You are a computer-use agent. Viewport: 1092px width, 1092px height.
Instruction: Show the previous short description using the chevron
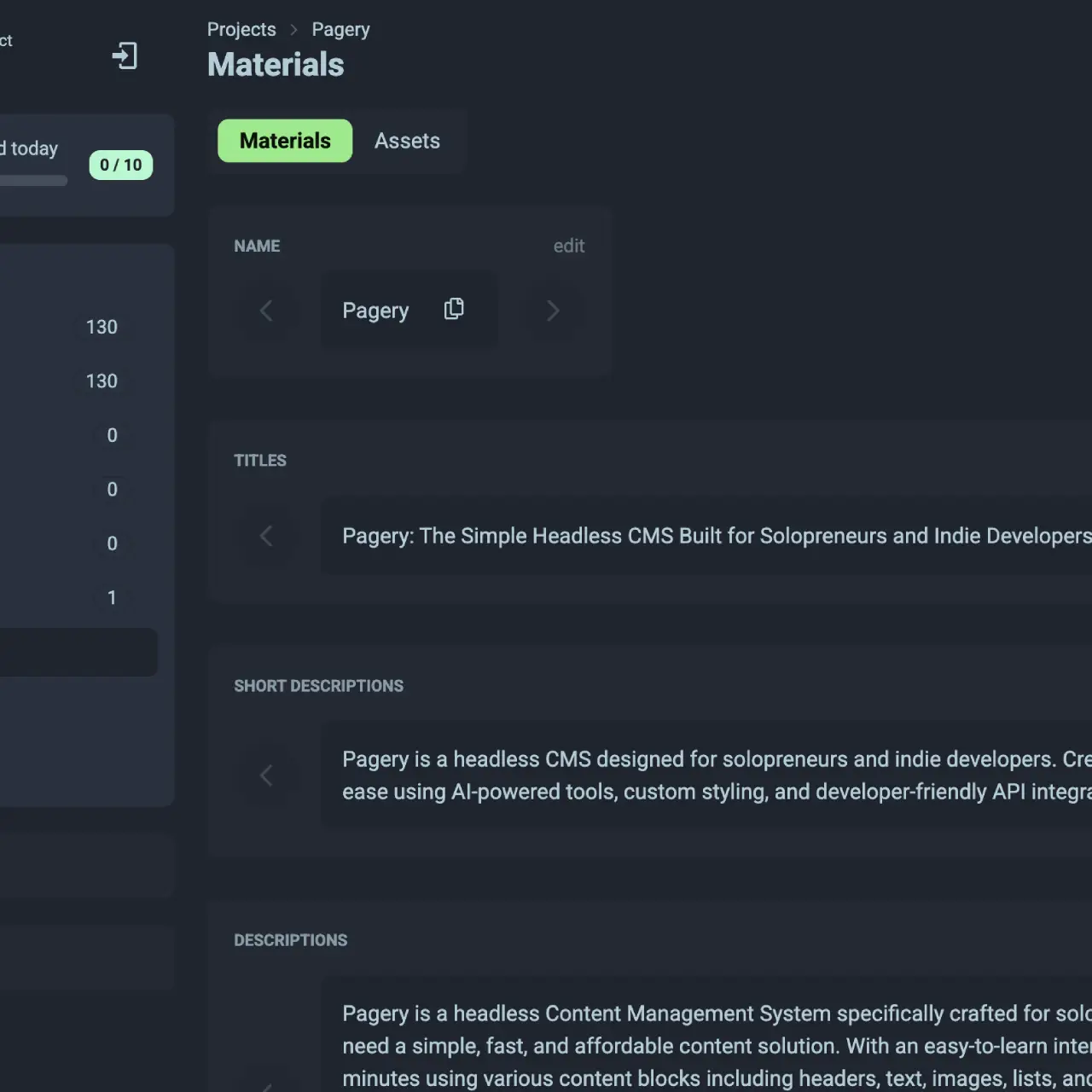pyautogui.click(x=266, y=775)
